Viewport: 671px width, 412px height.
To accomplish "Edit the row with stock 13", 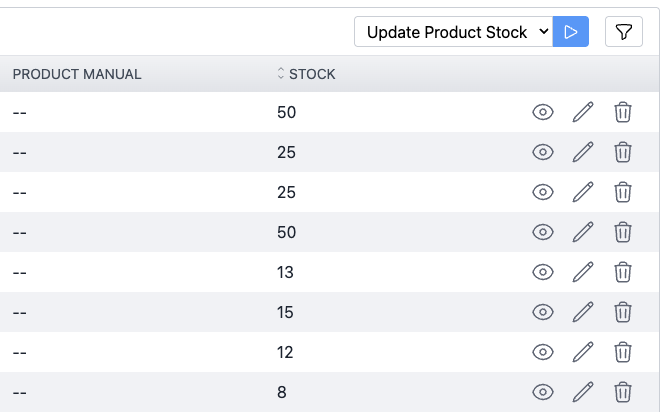I will [x=583, y=272].
